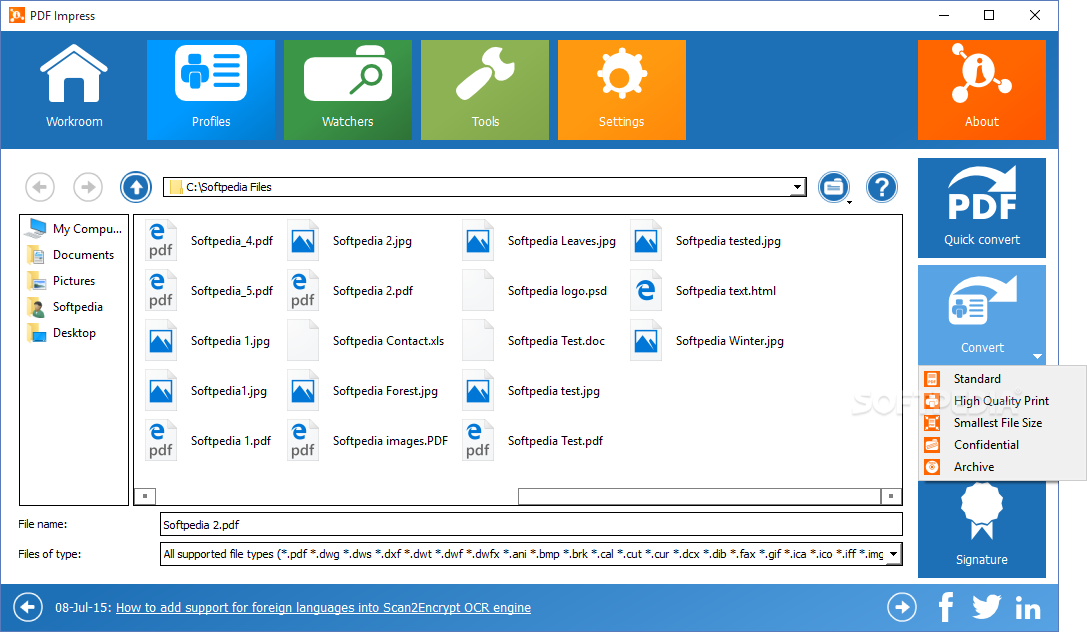Click the Quick convert PDF button
1087x632 pixels.
[x=982, y=208]
